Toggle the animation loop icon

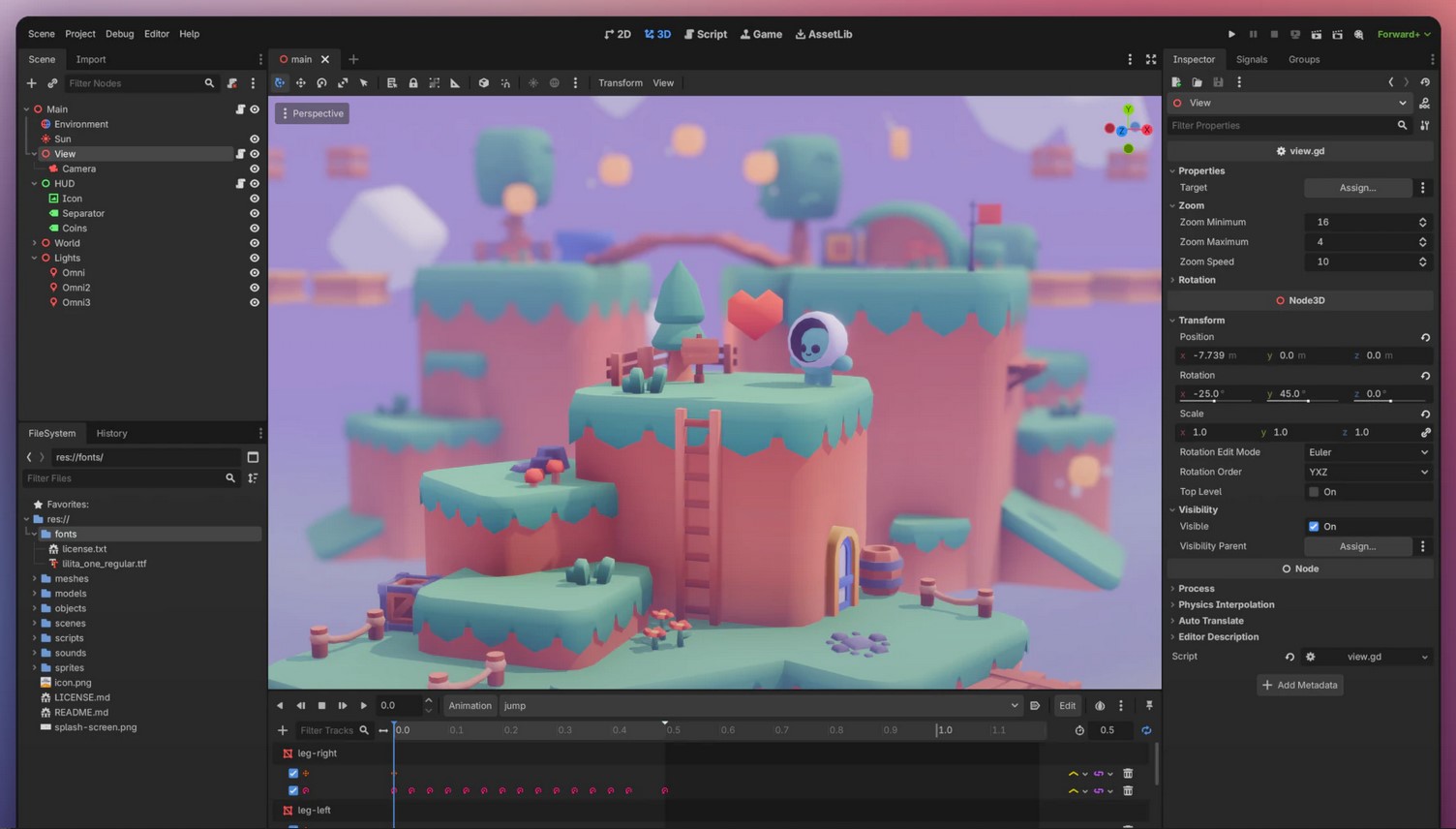pos(1146,730)
